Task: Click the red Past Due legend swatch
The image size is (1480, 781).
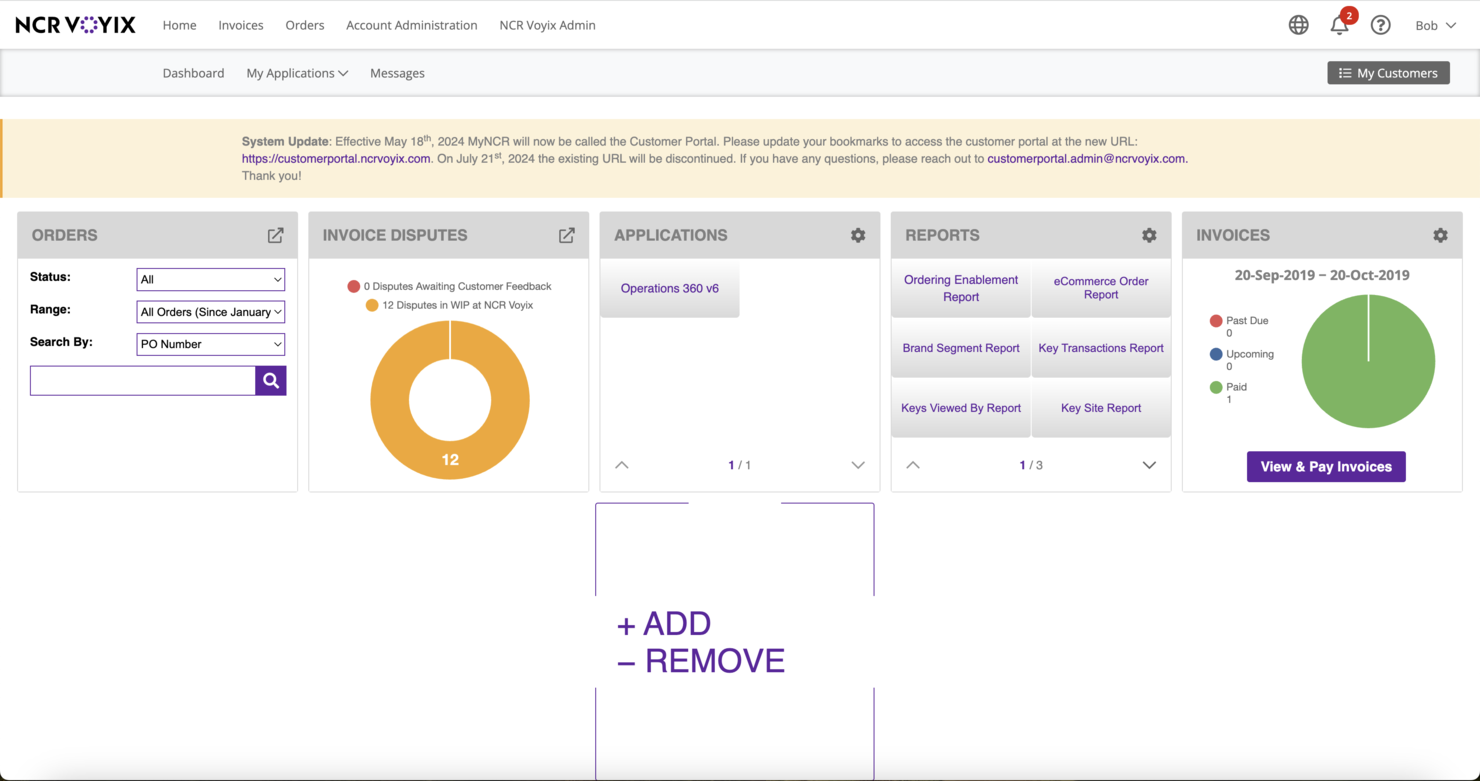Action: [1216, 321]
